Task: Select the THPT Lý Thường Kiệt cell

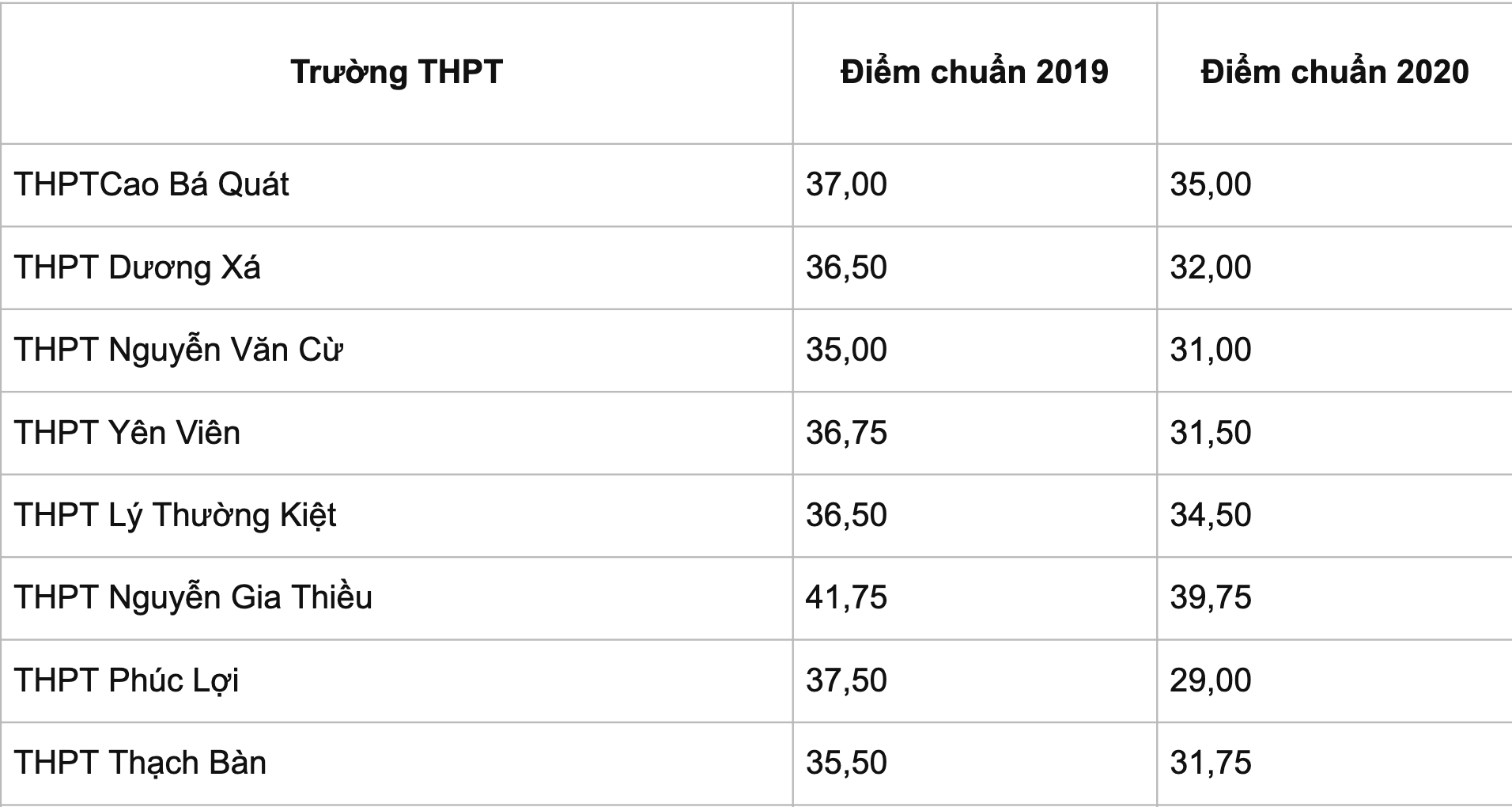Action: pyautogui.click(x=176, y=515)
